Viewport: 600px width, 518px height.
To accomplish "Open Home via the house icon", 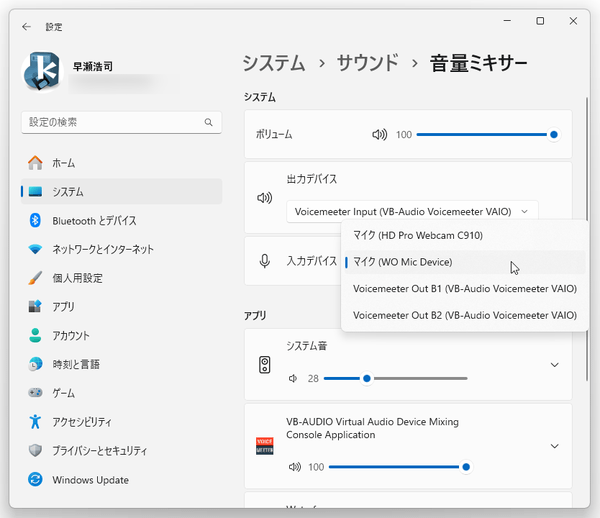I will [x=35, y=163].
